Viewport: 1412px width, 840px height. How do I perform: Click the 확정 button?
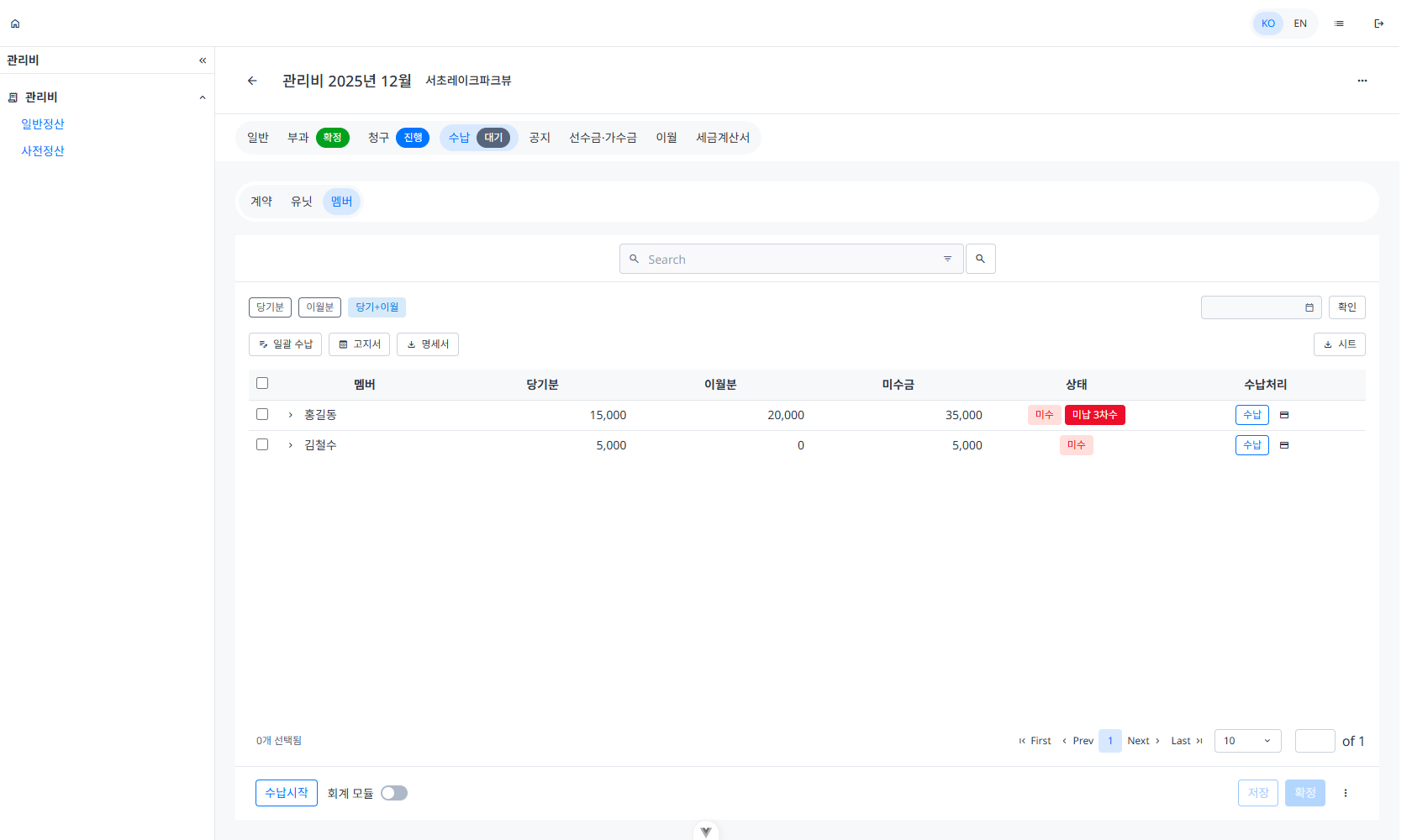coord(1305,793)
